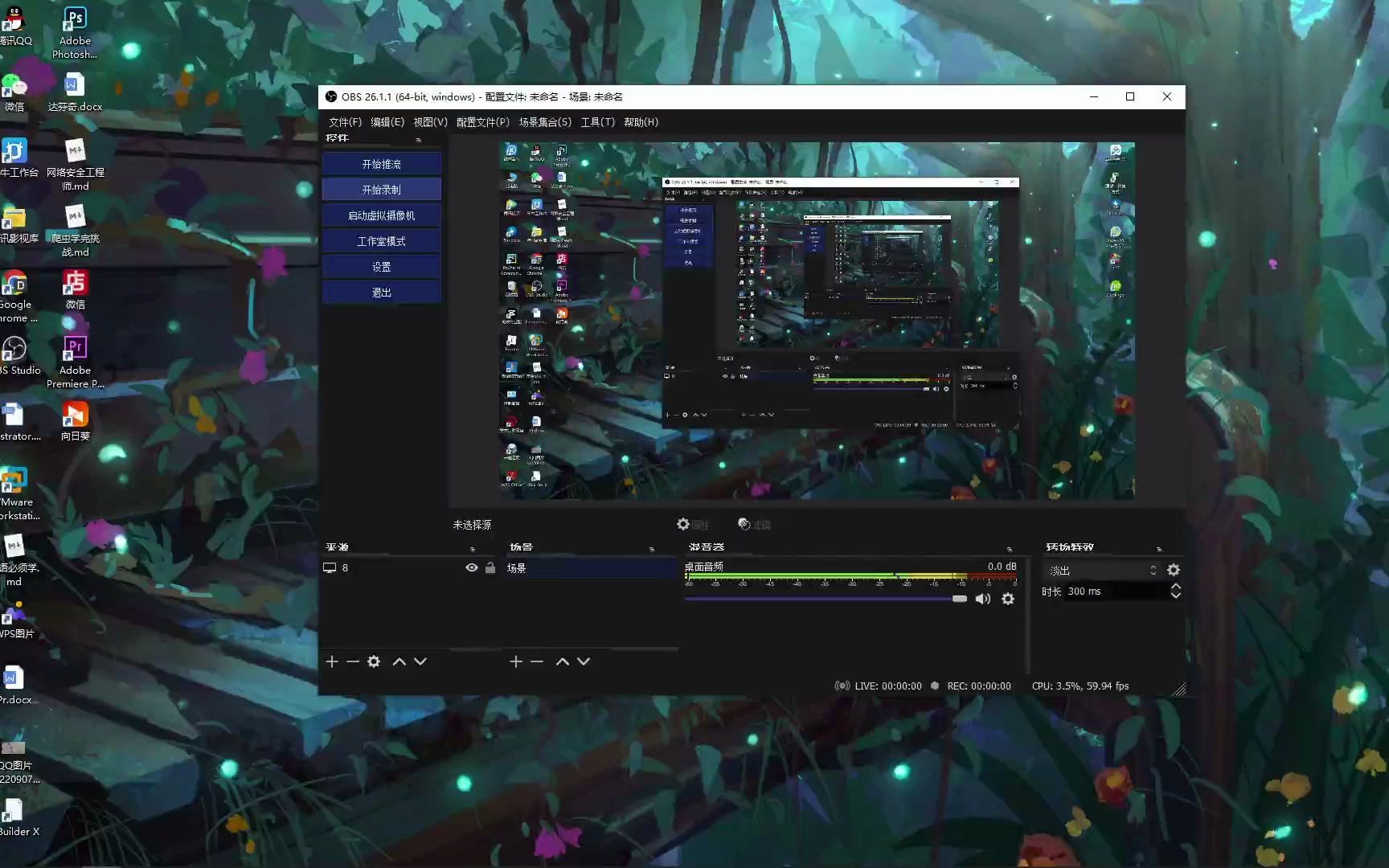Screen dimensions: 1389x868
Task: Decrease 时长 duration stepper down arrow
Action: (1176, 596)
